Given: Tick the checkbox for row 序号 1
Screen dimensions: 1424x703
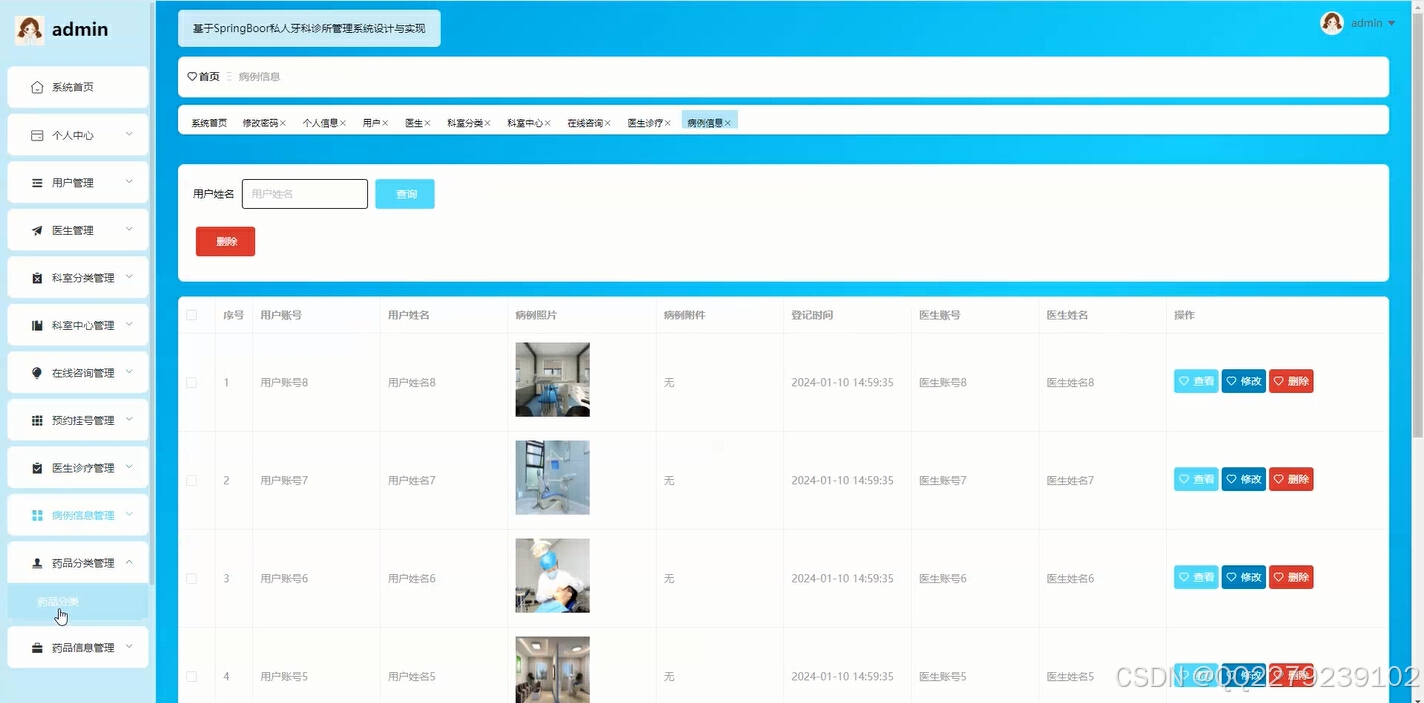Looking at the screenshot, I should click(x=192, y=381).
